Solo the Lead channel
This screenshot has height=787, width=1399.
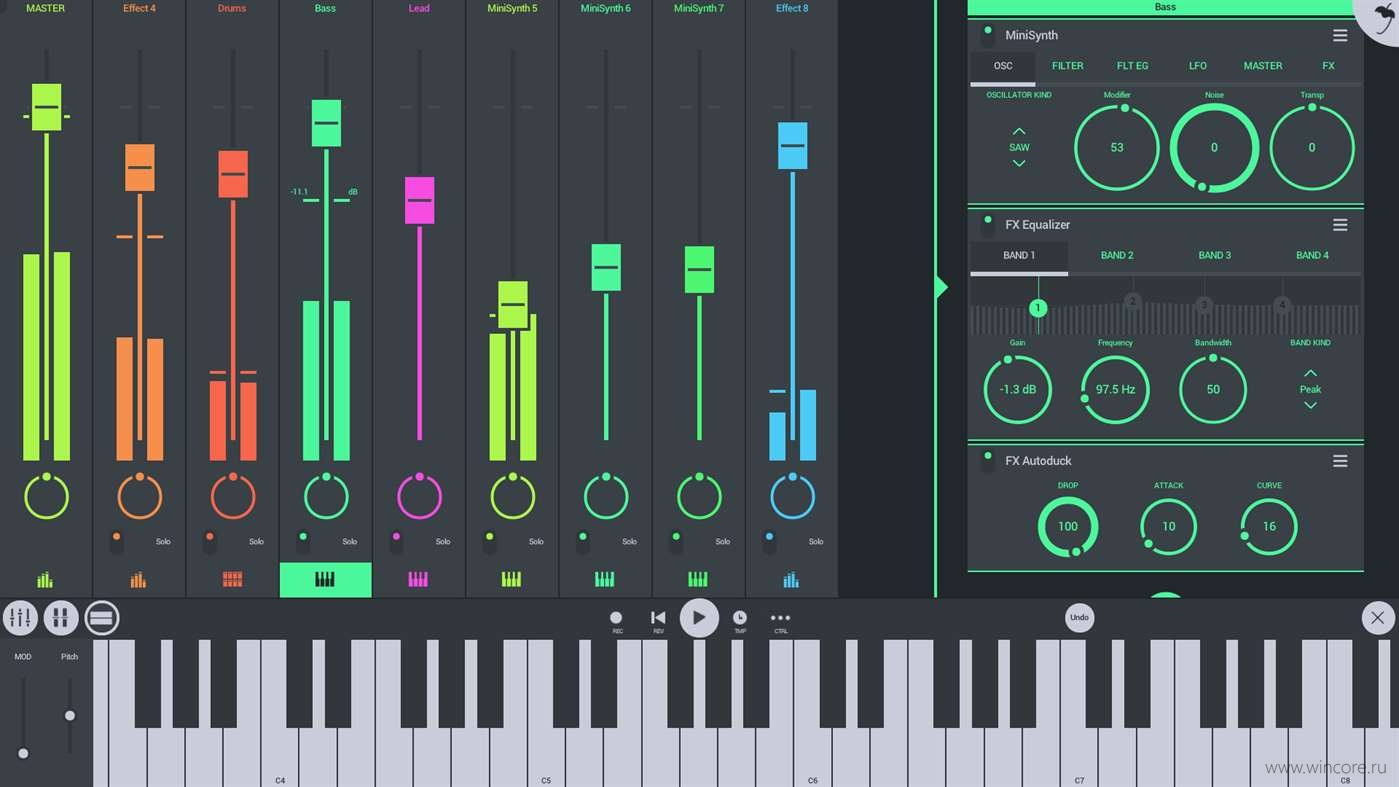pyautogui.click(x=443, y=542)
